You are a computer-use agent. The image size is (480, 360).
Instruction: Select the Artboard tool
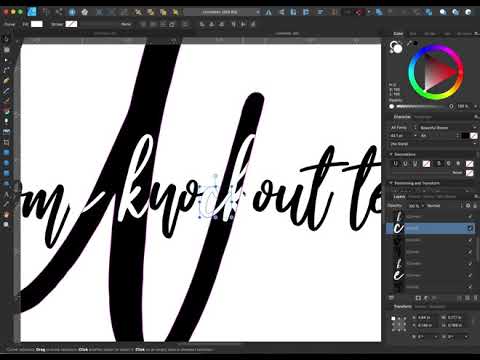coord(6,50)
